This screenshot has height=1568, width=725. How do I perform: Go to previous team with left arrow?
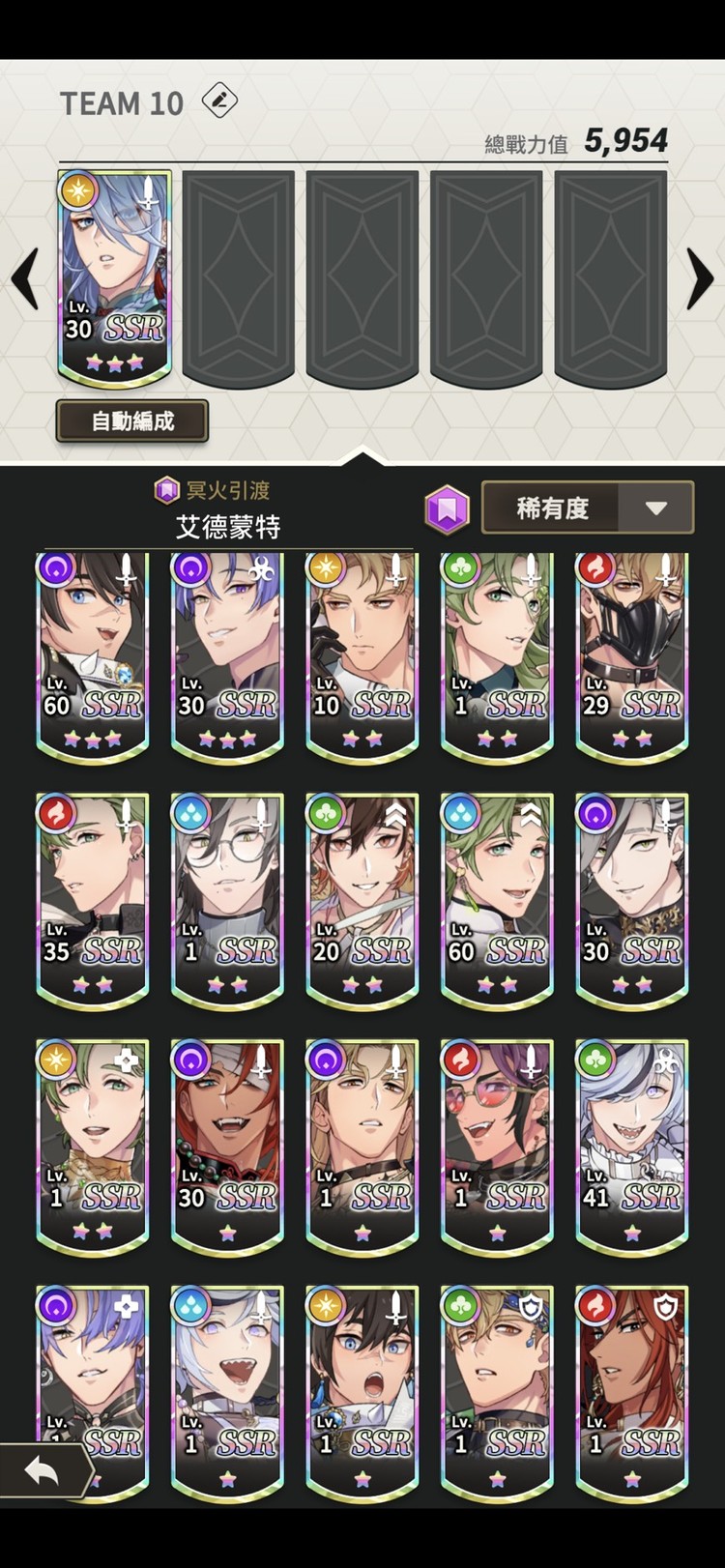pyautogui.click(x=25, y=278)
